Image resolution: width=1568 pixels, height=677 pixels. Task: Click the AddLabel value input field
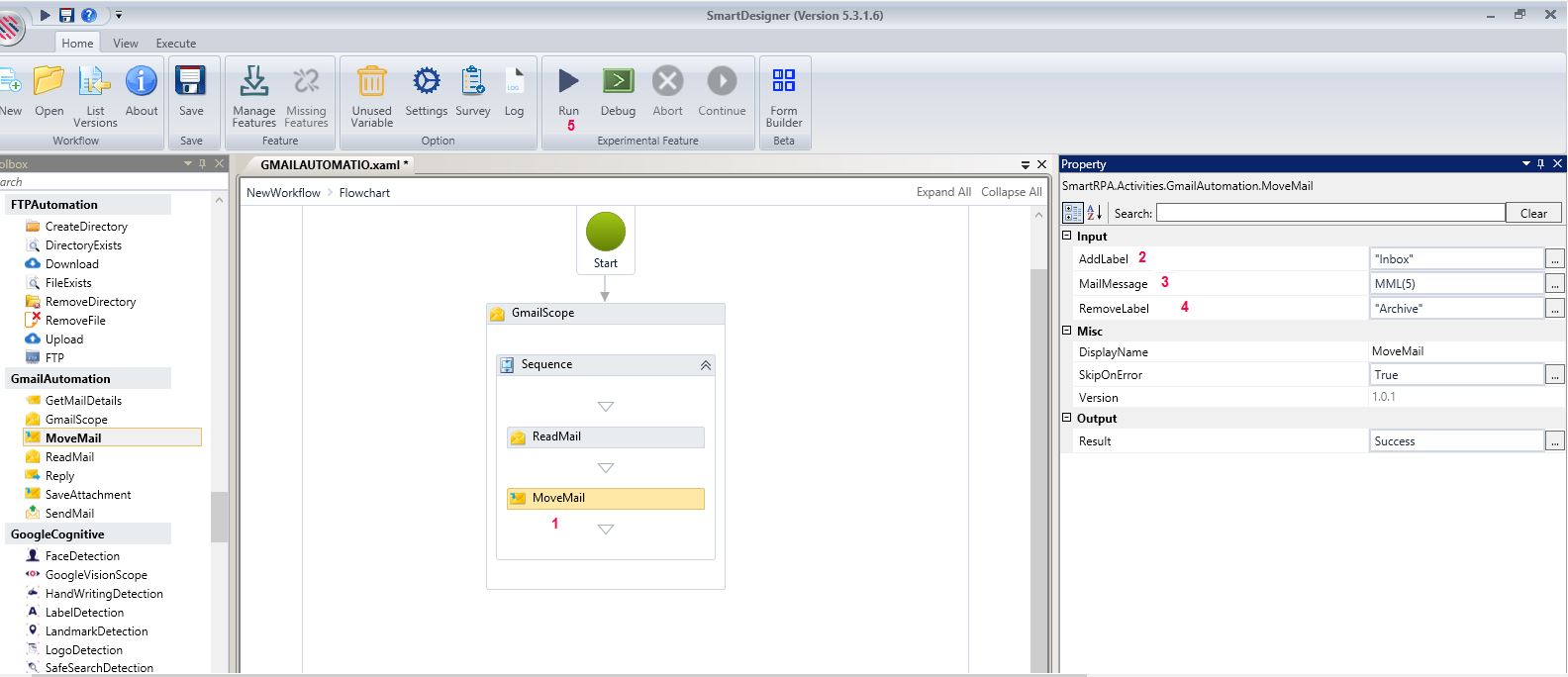pyautogui.click(x=1456, y=259)
